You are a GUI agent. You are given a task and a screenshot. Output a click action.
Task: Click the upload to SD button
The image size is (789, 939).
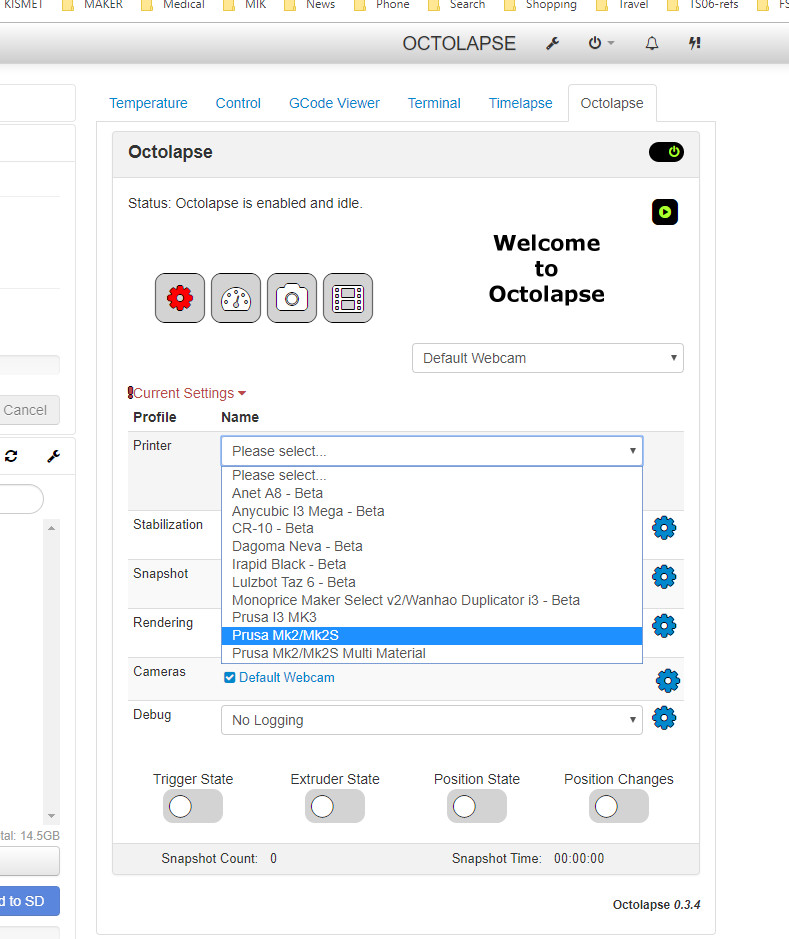point(27,901)
